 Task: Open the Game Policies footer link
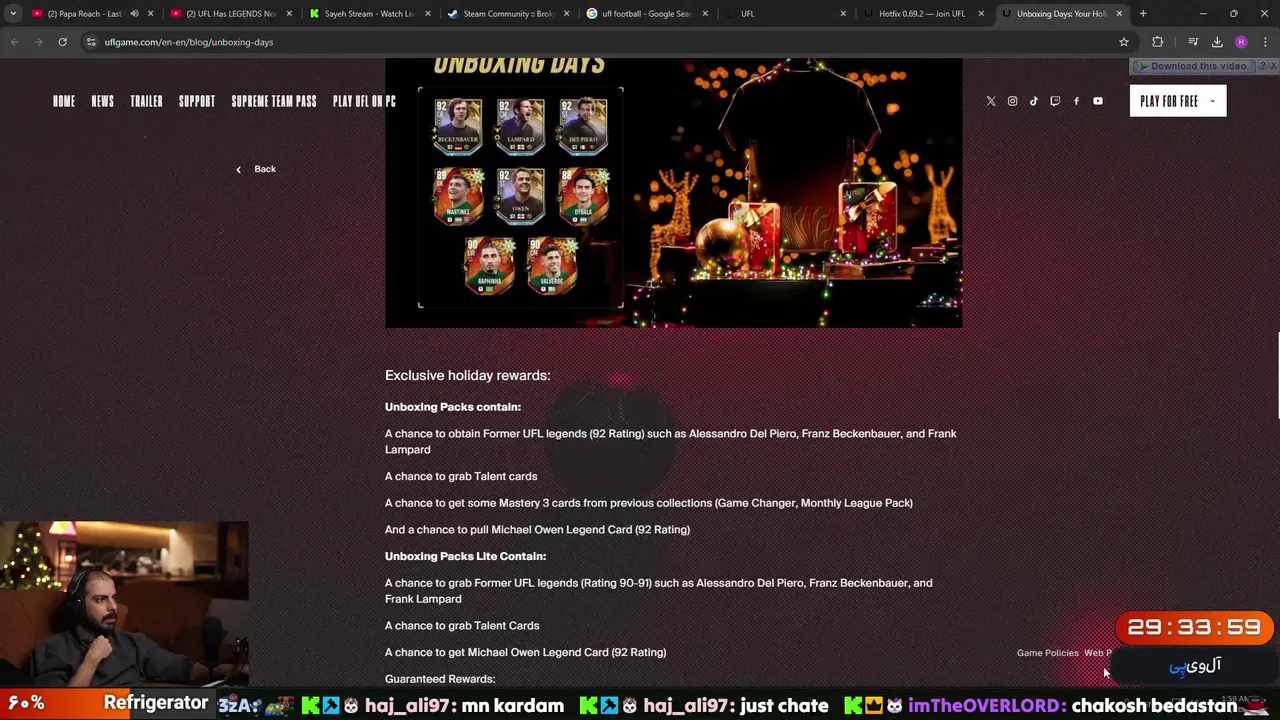coord(1047,653)
